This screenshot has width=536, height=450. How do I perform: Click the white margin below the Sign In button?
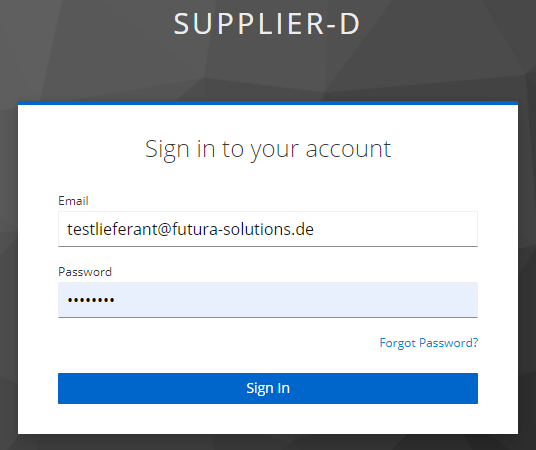pyautogui.click(x=268, y=419)
